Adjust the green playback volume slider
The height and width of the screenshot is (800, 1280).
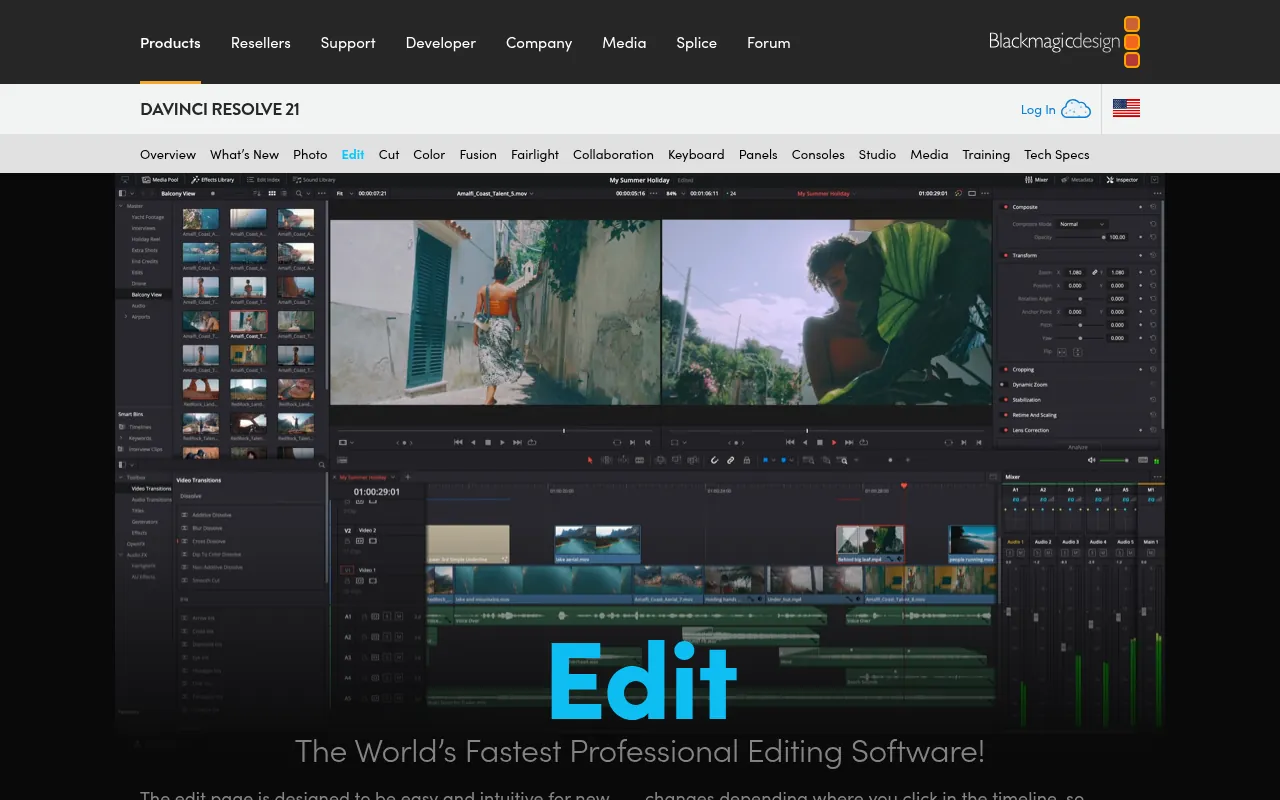(x=1114, y=460)
